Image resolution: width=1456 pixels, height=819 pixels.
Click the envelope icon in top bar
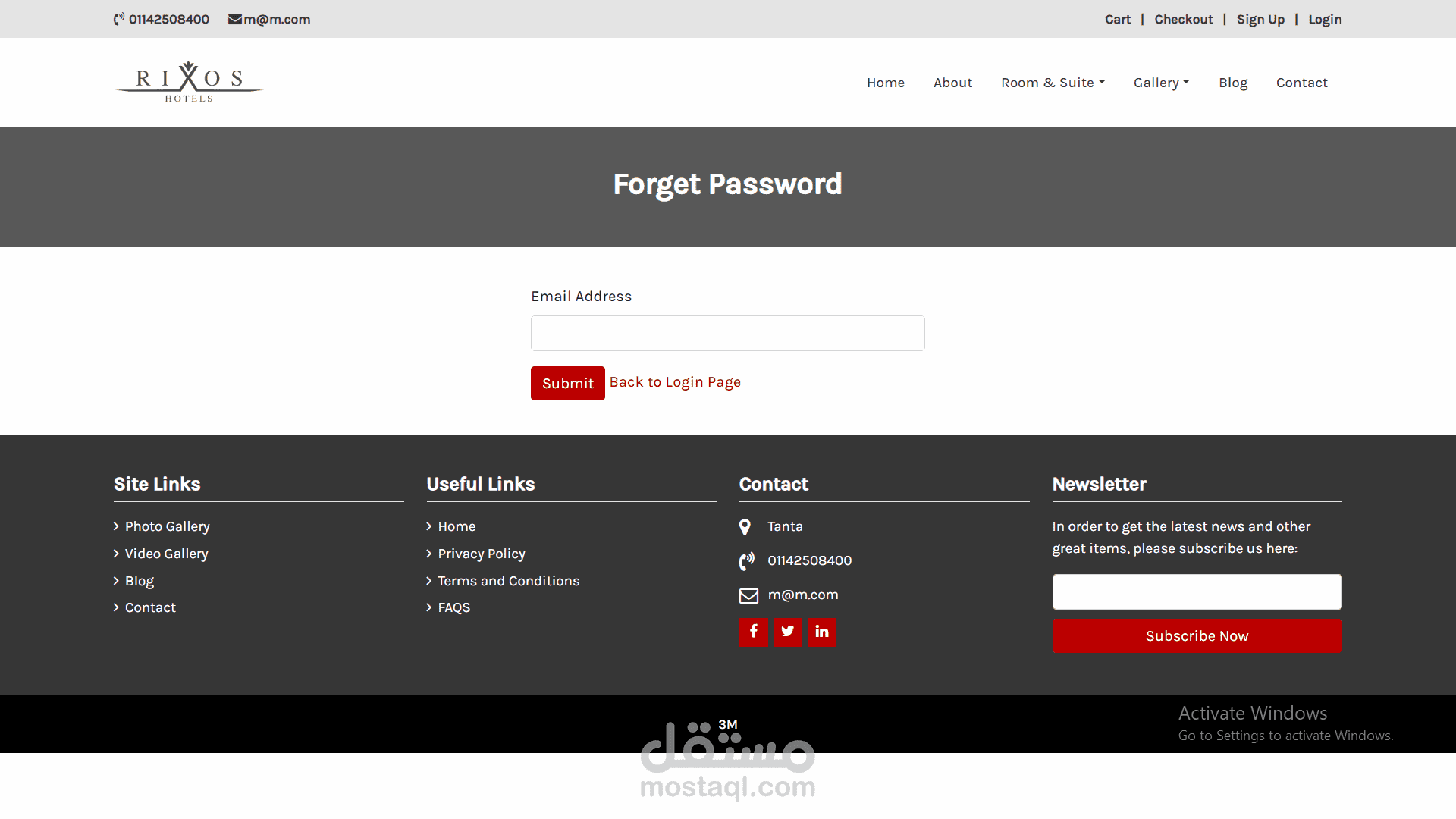(x=235, y=20)
